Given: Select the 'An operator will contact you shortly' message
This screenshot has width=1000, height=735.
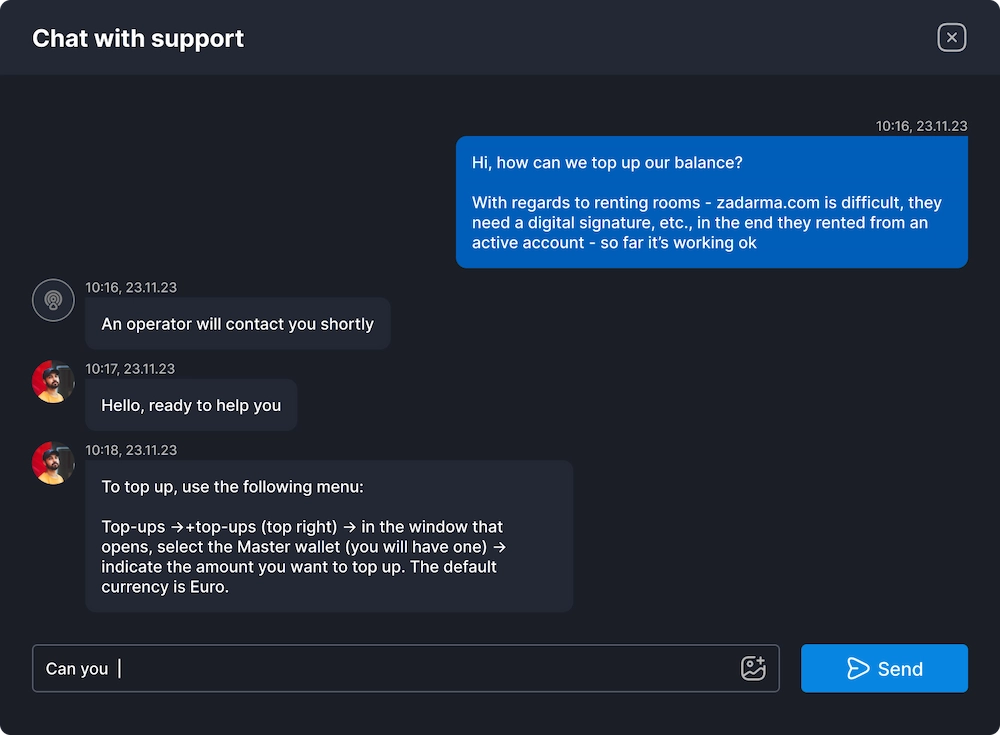Looking at the screenshot, I should pyautogui.click(x=238, y=323).
